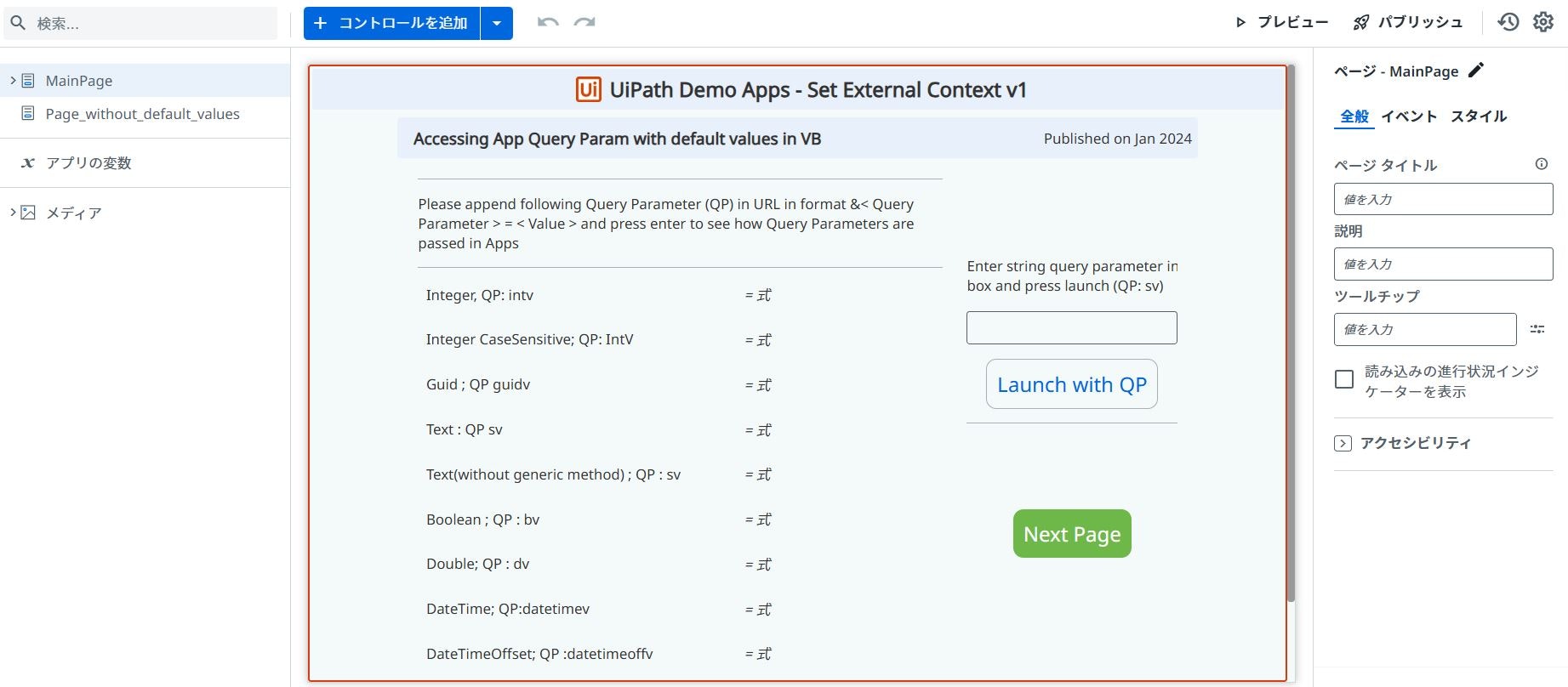Viewport: 1568px width, 687px height.
Task: Click the string query parameter textbox
Action: tap(1071, 327)
